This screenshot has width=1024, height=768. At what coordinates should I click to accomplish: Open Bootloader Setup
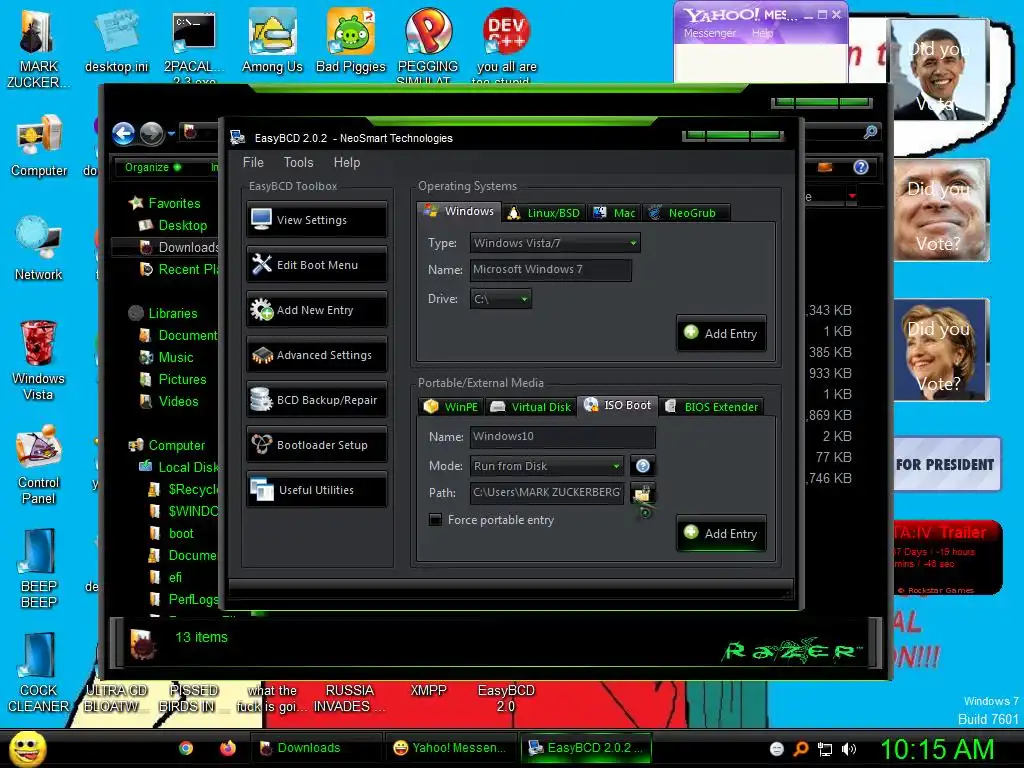[x=317, y=445]
